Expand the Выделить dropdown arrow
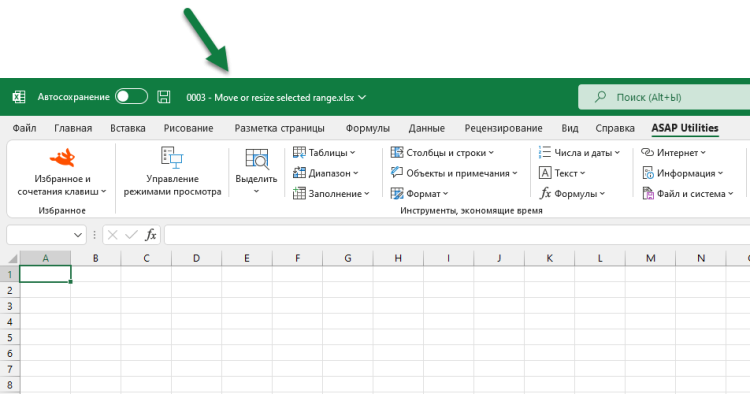Image resolution: width=750 pixels, height=394 pixels. tap(256, 191)
